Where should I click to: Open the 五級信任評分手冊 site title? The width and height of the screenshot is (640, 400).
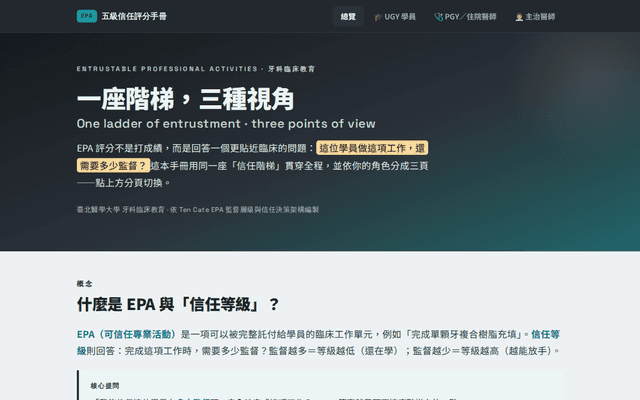[x=134, y=16]
